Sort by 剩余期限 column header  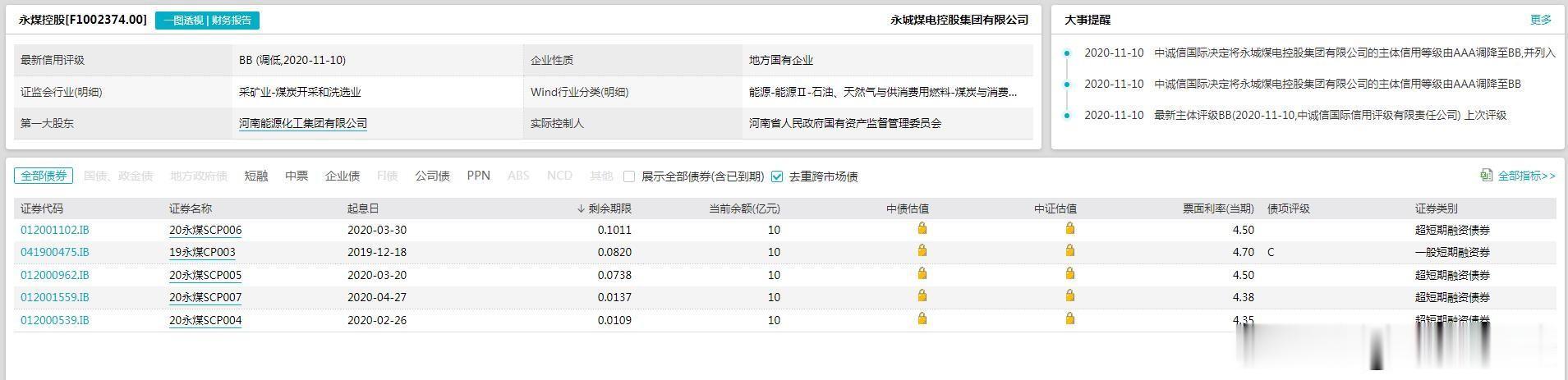pos(605,208)
